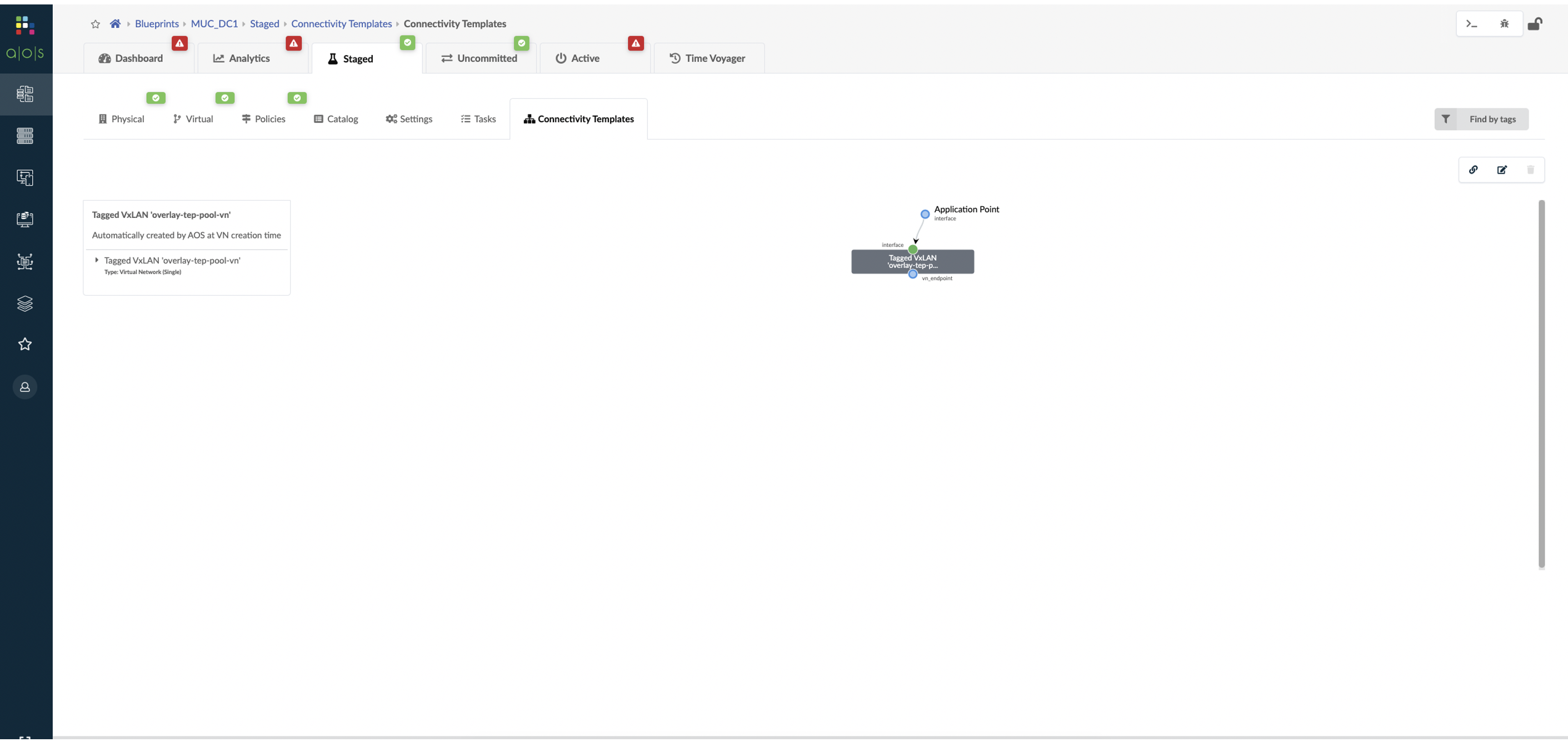Toggle the blueprint lock icon
The width and height of the screenshot is (1568, 747).
(x=1535, y=24)
